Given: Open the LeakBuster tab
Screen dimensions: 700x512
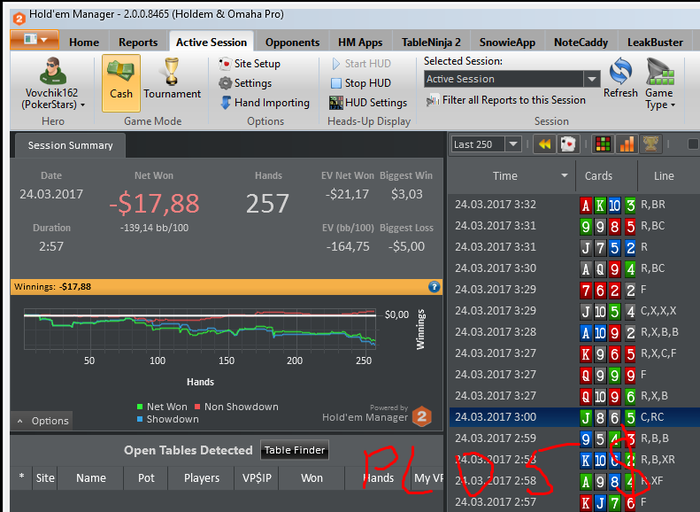Looking at the screenshot, I should tap(655, 42).
